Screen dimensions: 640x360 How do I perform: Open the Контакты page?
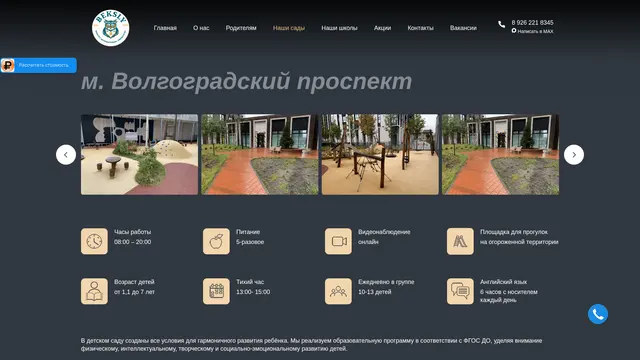pos(420,28)
